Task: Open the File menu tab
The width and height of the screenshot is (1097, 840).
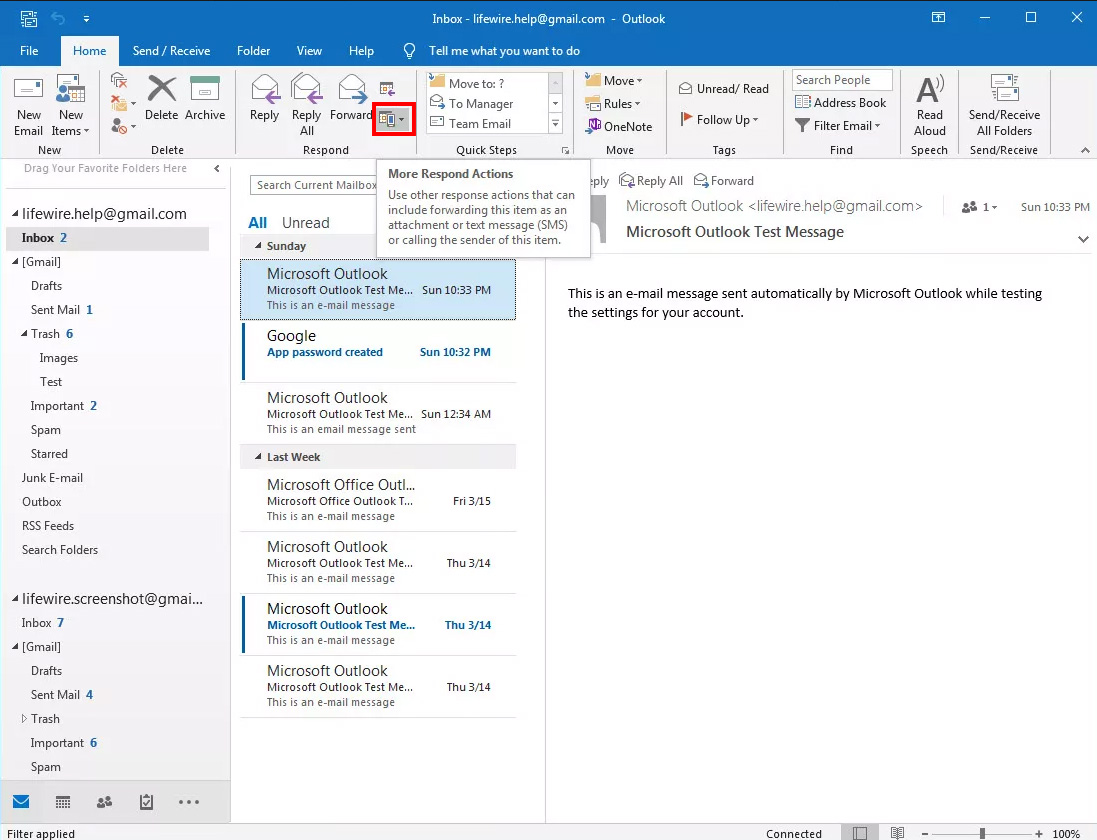Action: click(x=29, y=51)
